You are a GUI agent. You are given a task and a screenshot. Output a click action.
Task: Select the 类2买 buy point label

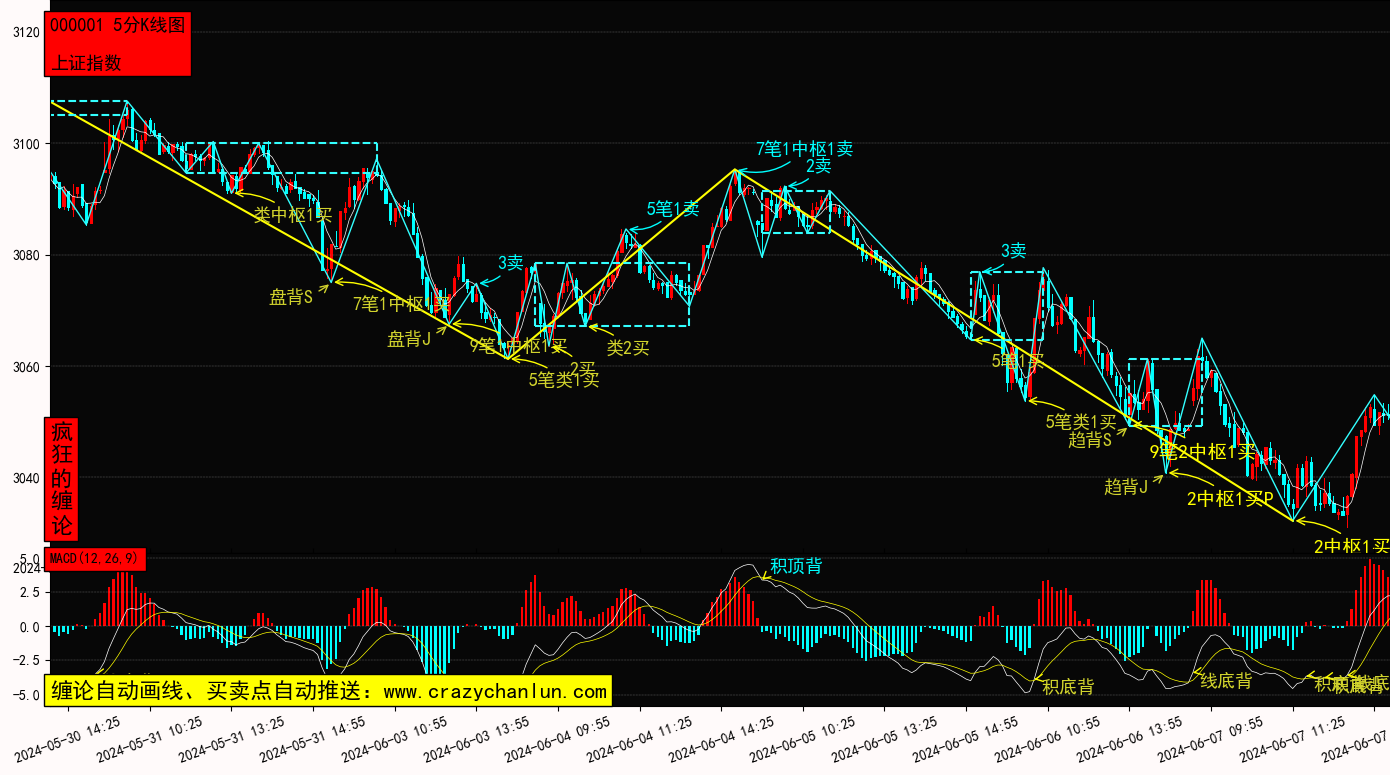[x=628, y=348]
